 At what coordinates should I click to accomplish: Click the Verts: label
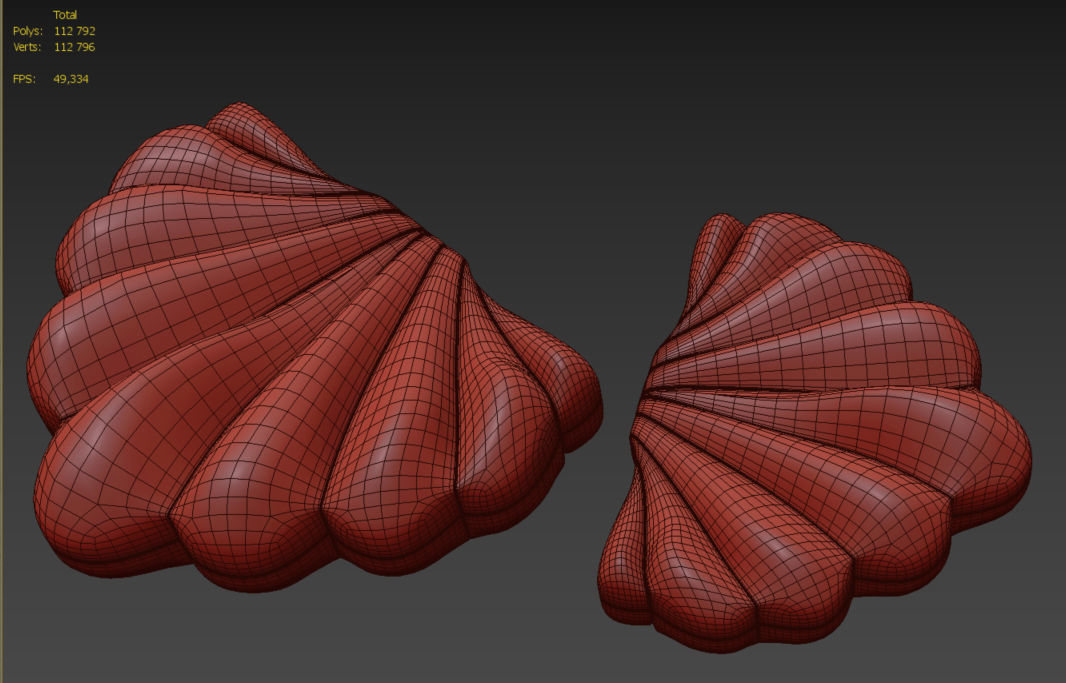coord(27,47)
